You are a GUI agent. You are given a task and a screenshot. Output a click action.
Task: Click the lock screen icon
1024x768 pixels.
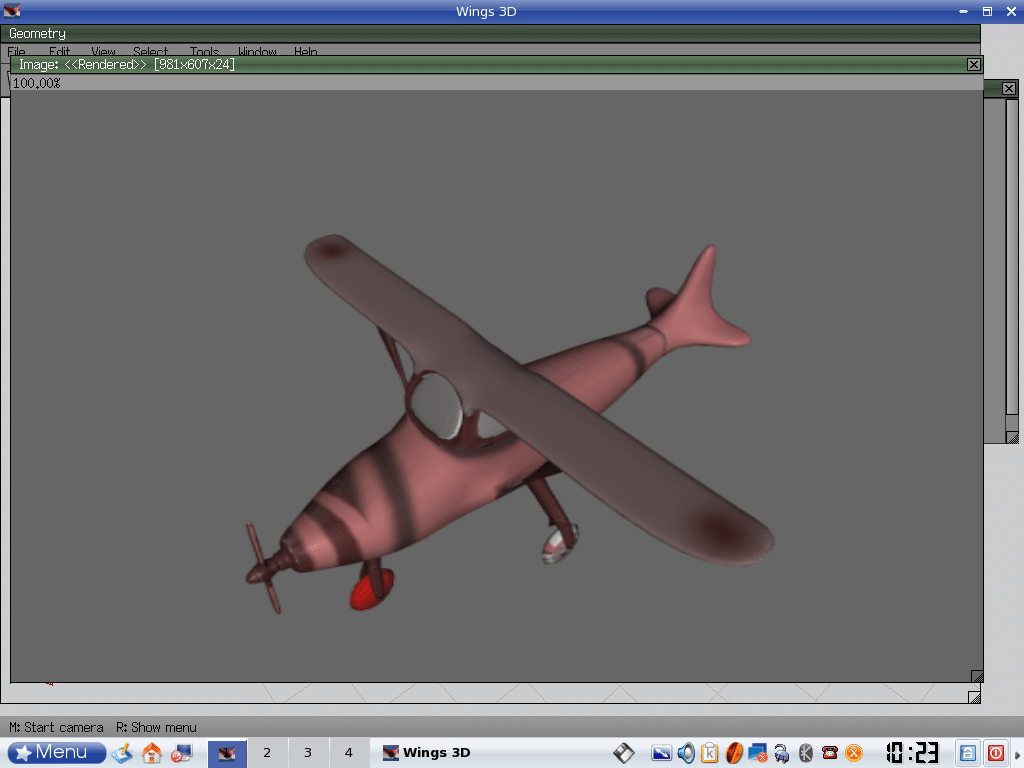(968, 753)
